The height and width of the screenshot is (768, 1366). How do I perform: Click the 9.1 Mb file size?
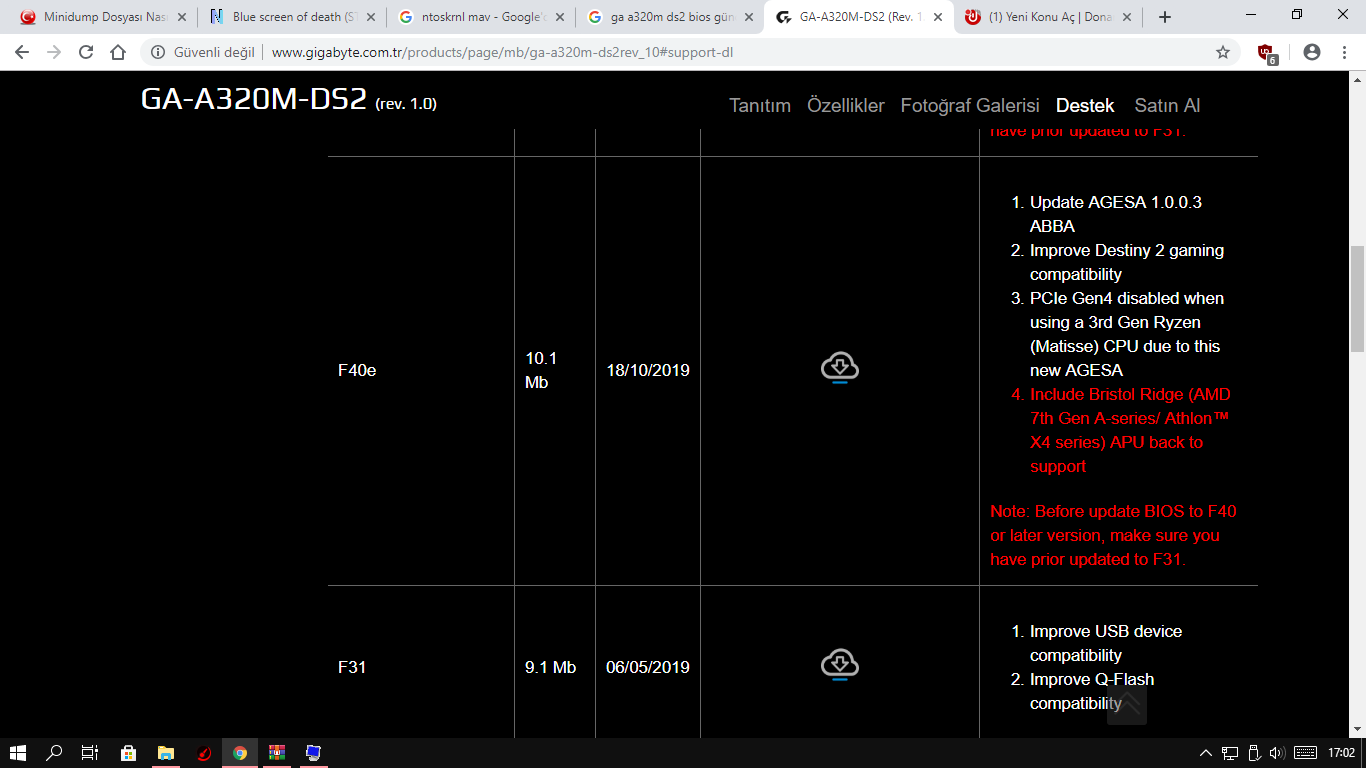(550, 667)
